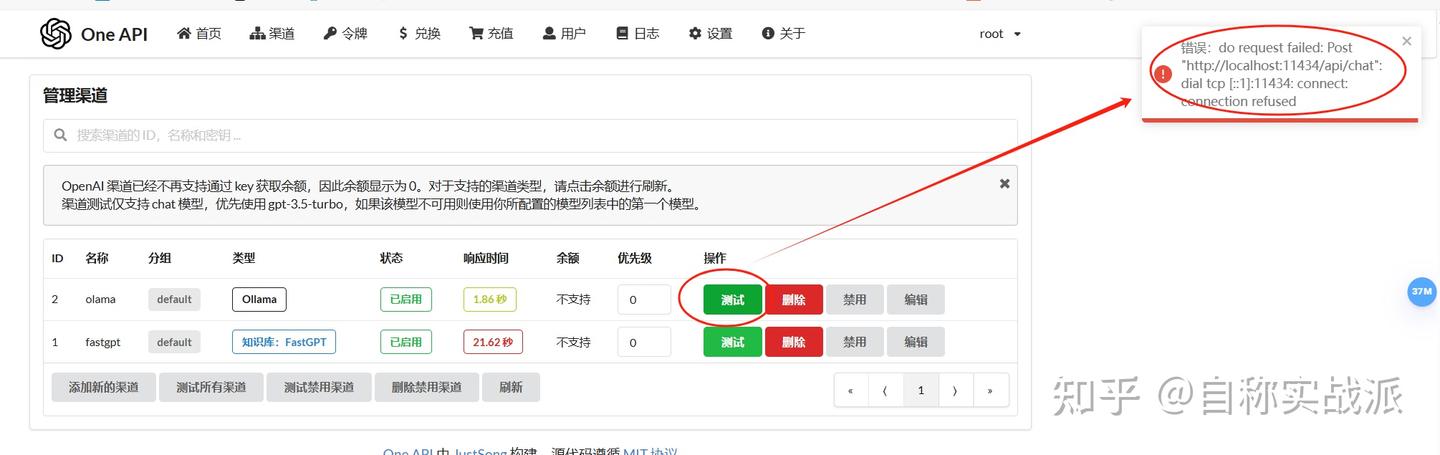
Task: Open the 充值 top-up menu item
Action: pyautogui.click(x=491, y=33)
